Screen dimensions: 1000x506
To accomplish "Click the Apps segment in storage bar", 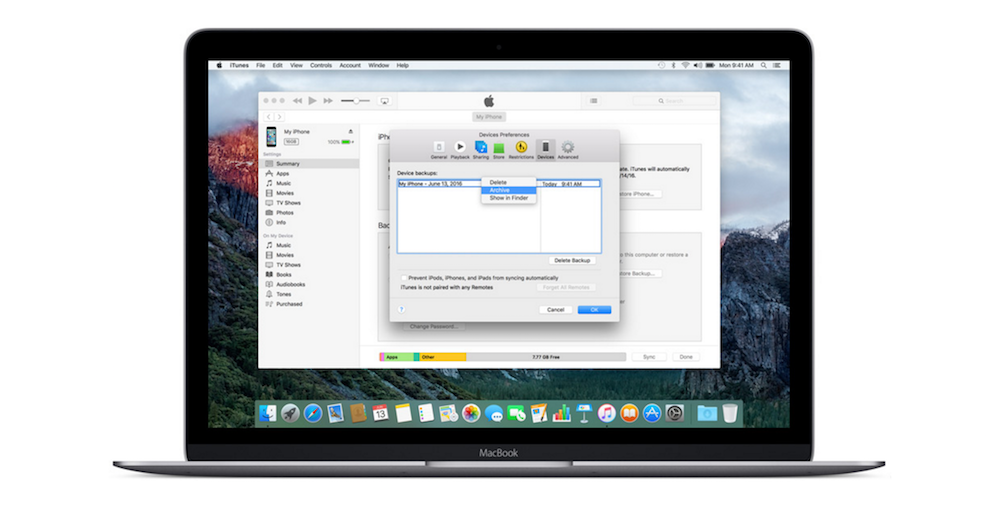I will (399, 357).
